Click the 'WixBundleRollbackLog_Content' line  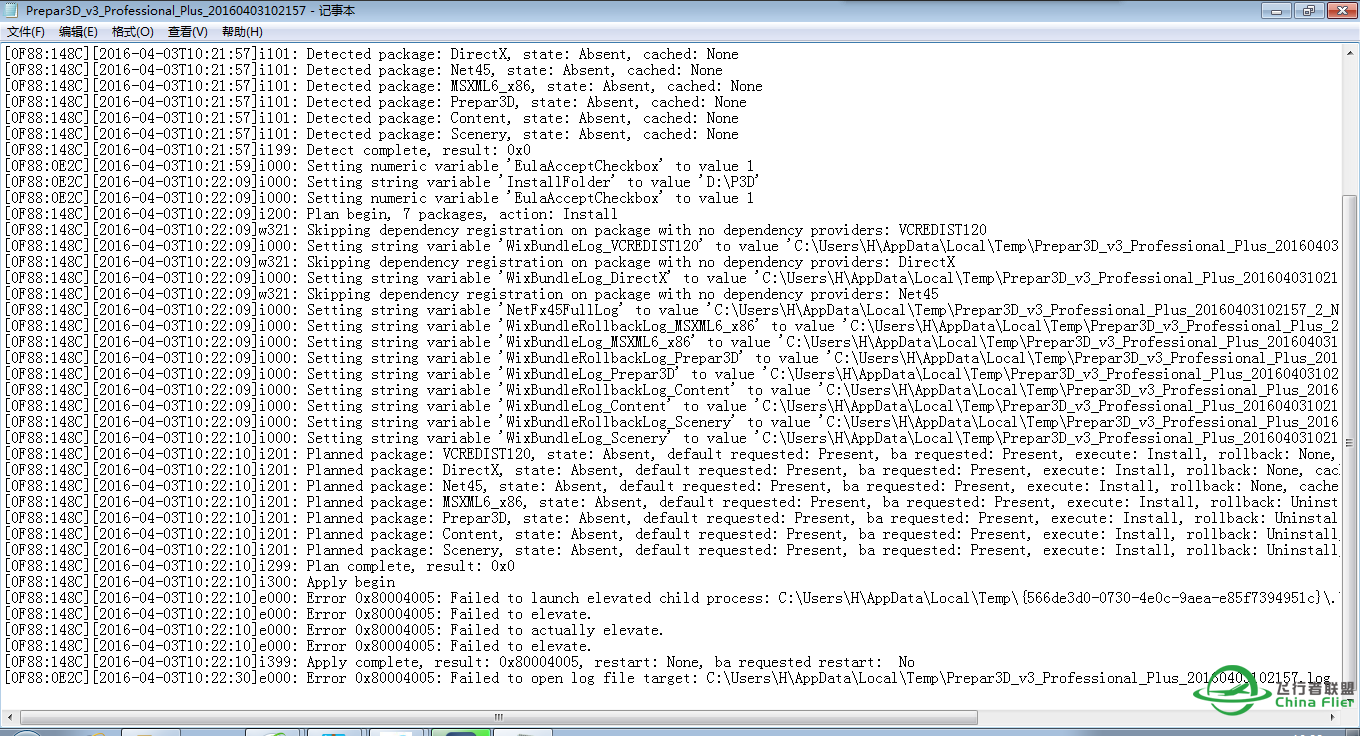[x=672, y=390]
